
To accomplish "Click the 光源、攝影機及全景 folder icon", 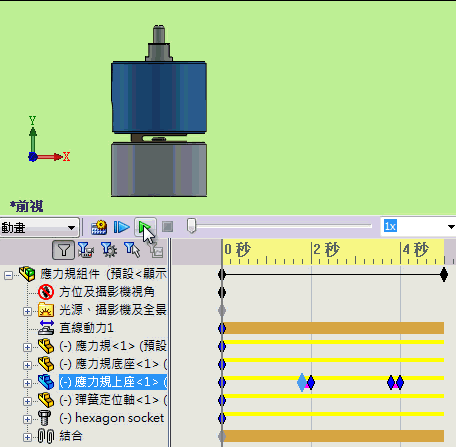I will [46, 310].
